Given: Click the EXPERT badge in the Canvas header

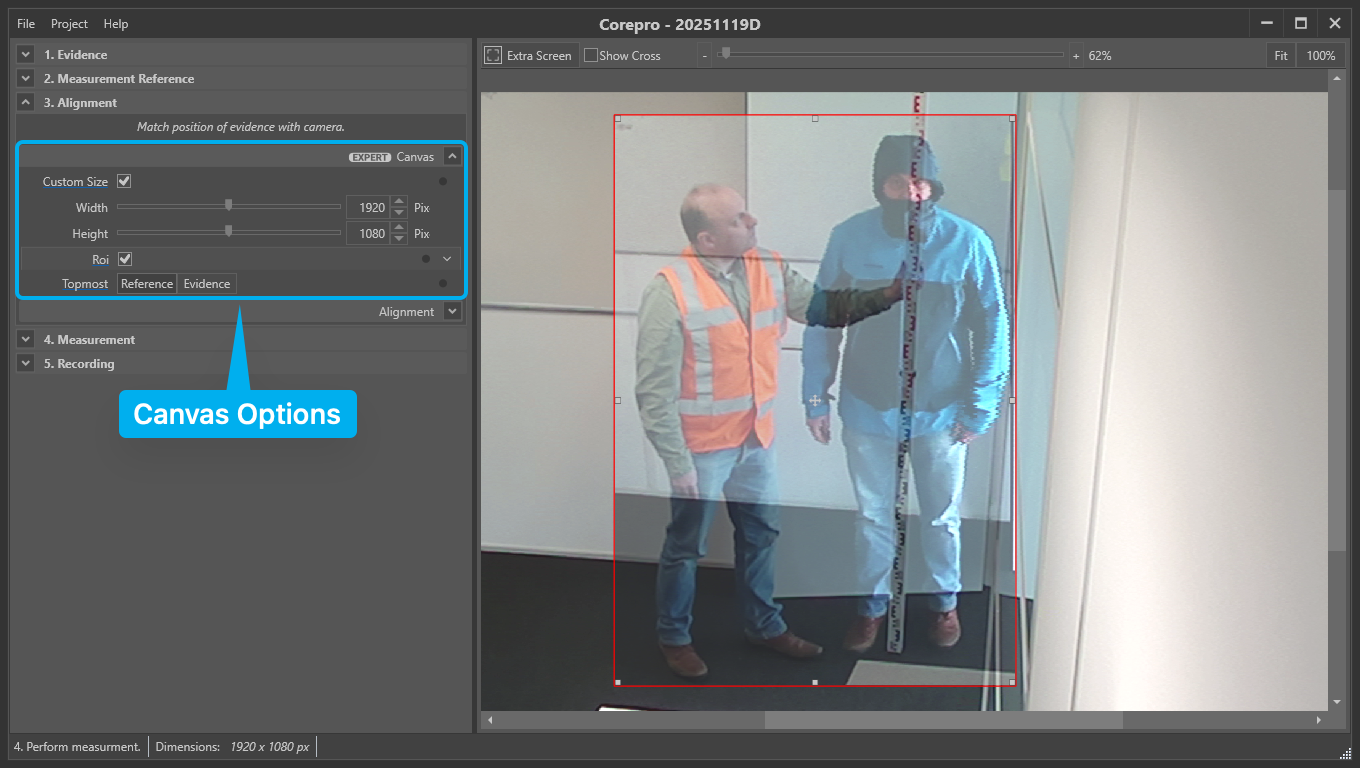Looking at the screenshot, I should coord(370,156).
